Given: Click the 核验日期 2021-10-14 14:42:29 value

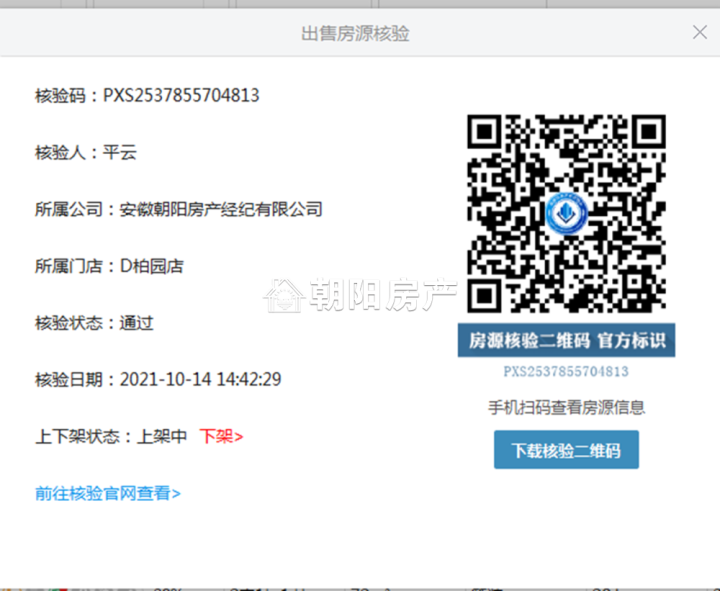Looking at the screenshot, I should pyautogui.click(x=200, y=380).
